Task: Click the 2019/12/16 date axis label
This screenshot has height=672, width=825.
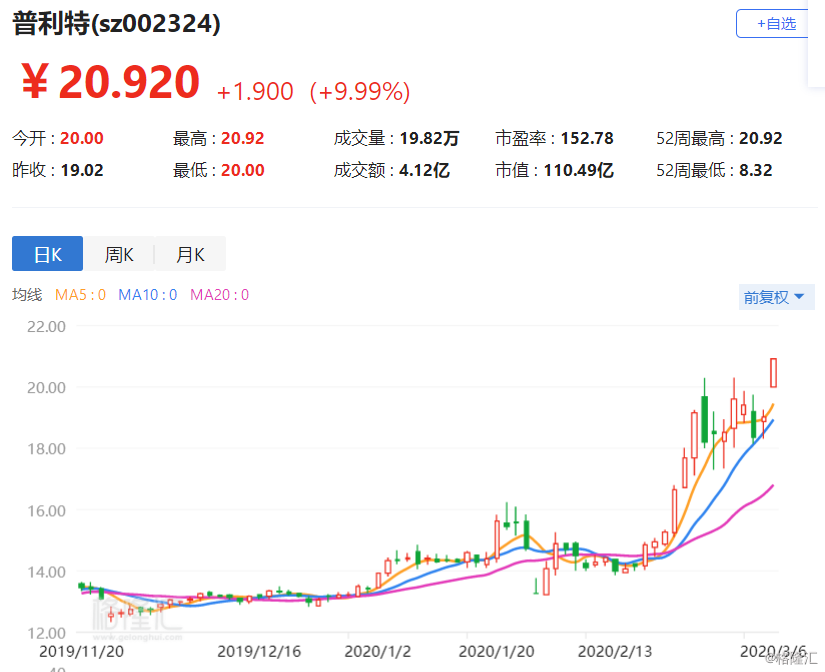Action: point(259,651)
